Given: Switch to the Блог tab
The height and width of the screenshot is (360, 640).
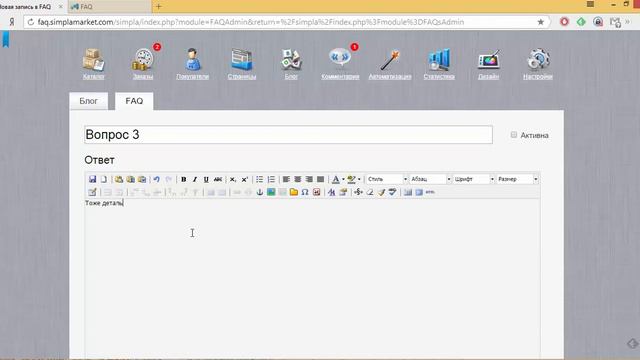Looking at the screenshot, I should coord(89,101).
